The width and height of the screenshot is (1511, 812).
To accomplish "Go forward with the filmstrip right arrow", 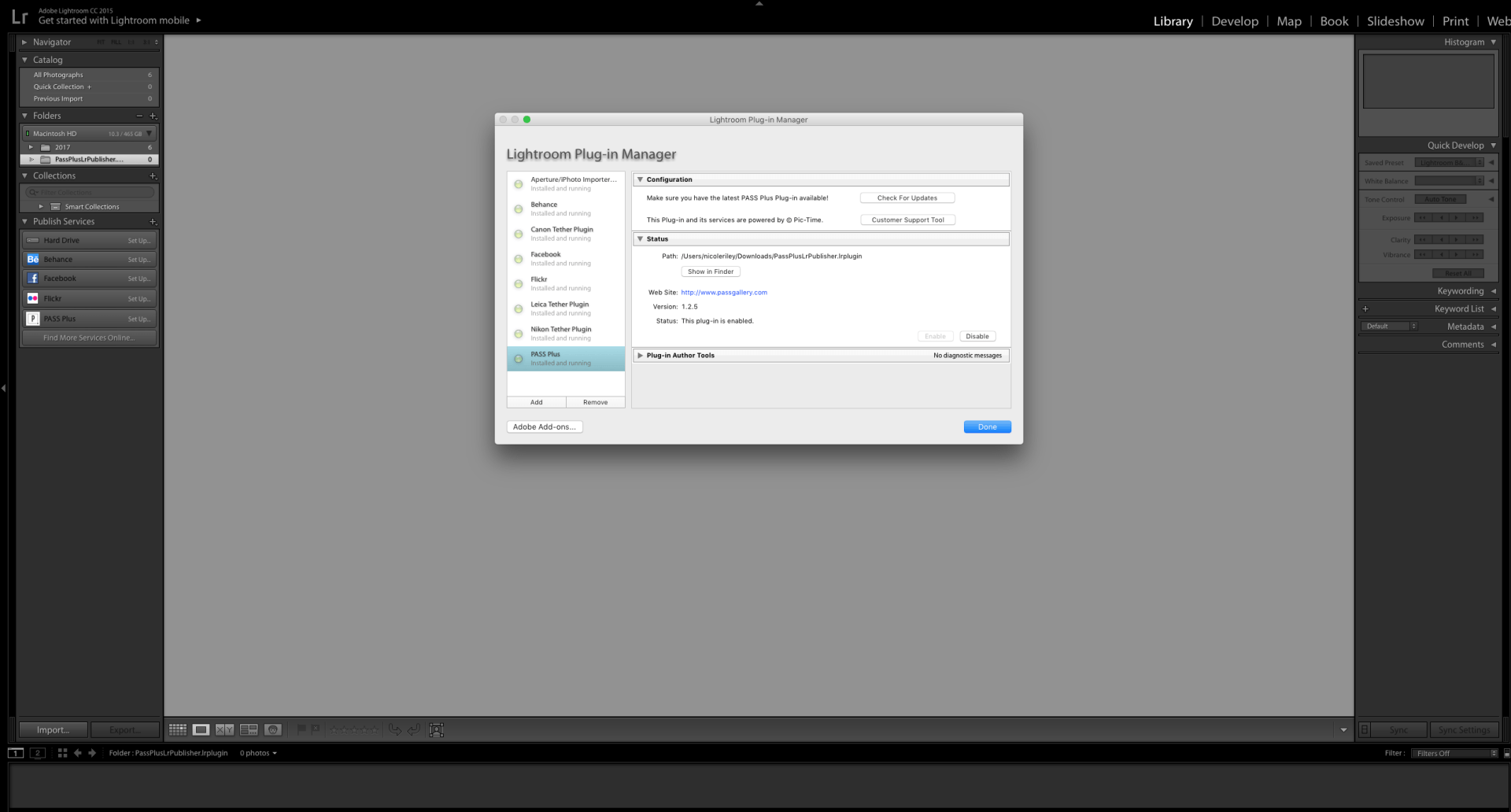I will (x=92, y=753).
